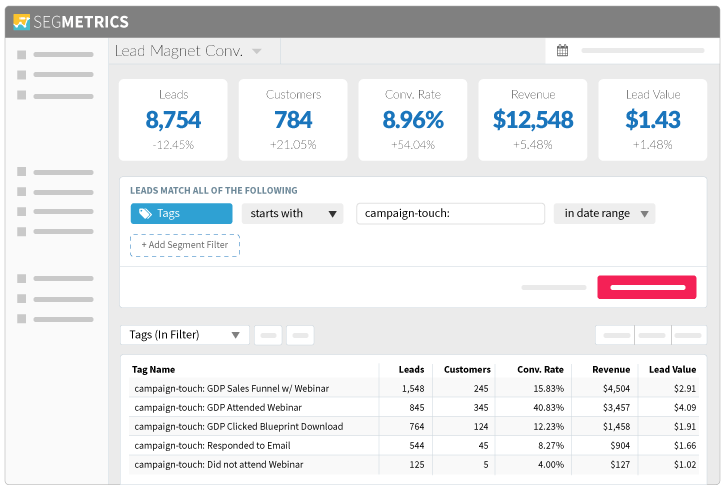Sort by Lead Value column header in table

point(672,369)
